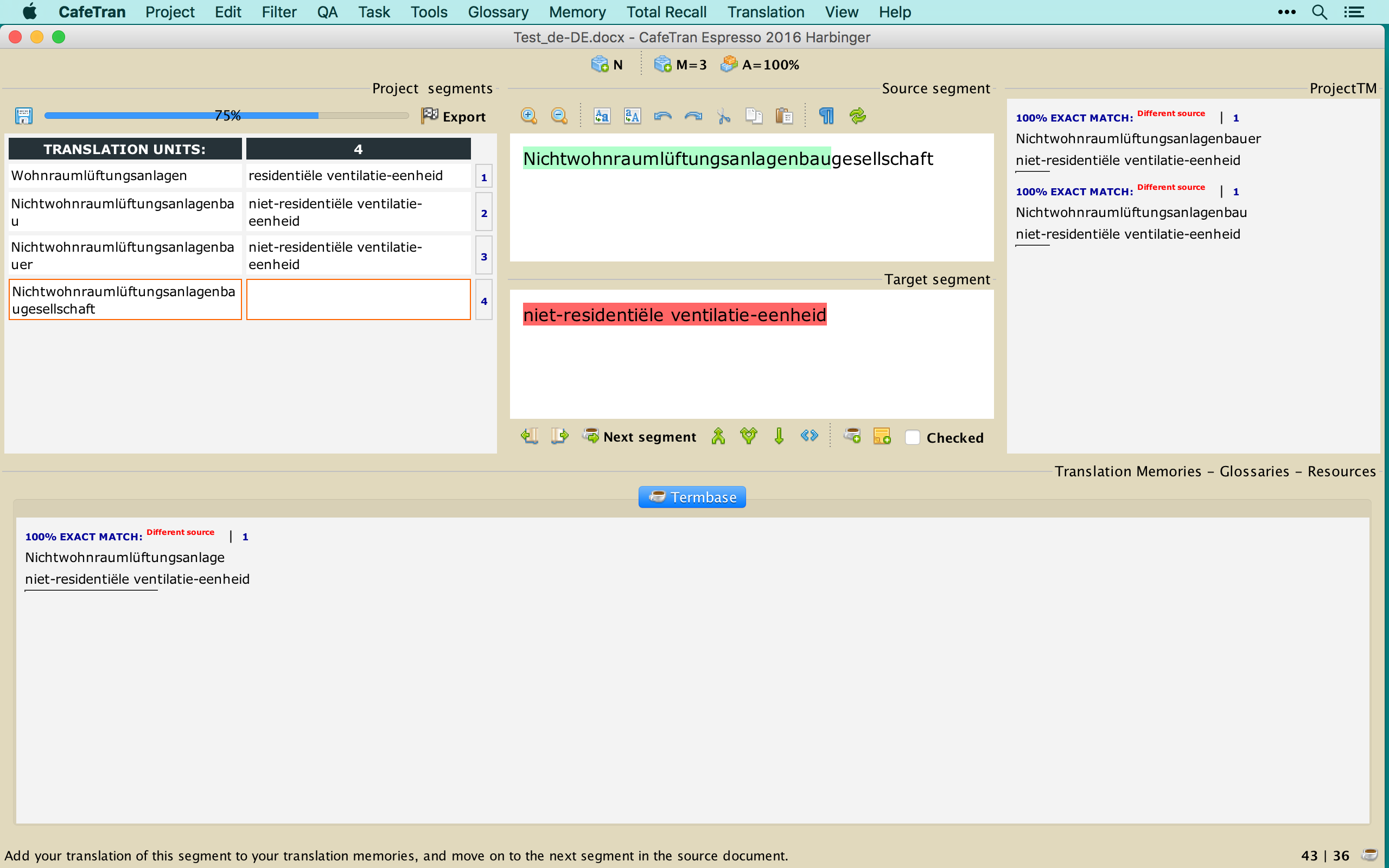1389x868 pixels.
Task: Click the 75% progress bar
Action: click(226, 116)
